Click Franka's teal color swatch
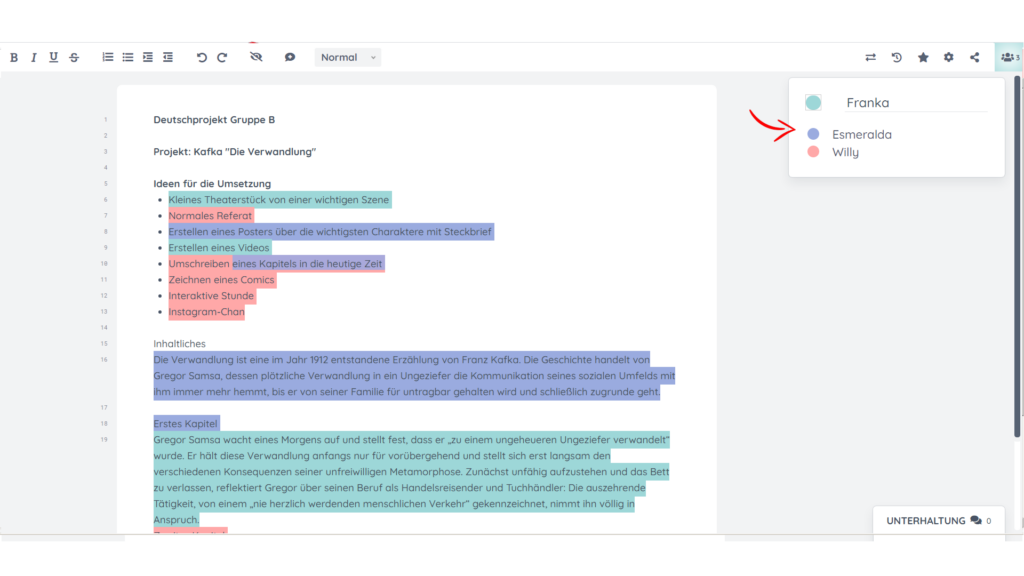Image resolution: width=1024 pixels, height=576 pixels. click(x=813, y=103)
